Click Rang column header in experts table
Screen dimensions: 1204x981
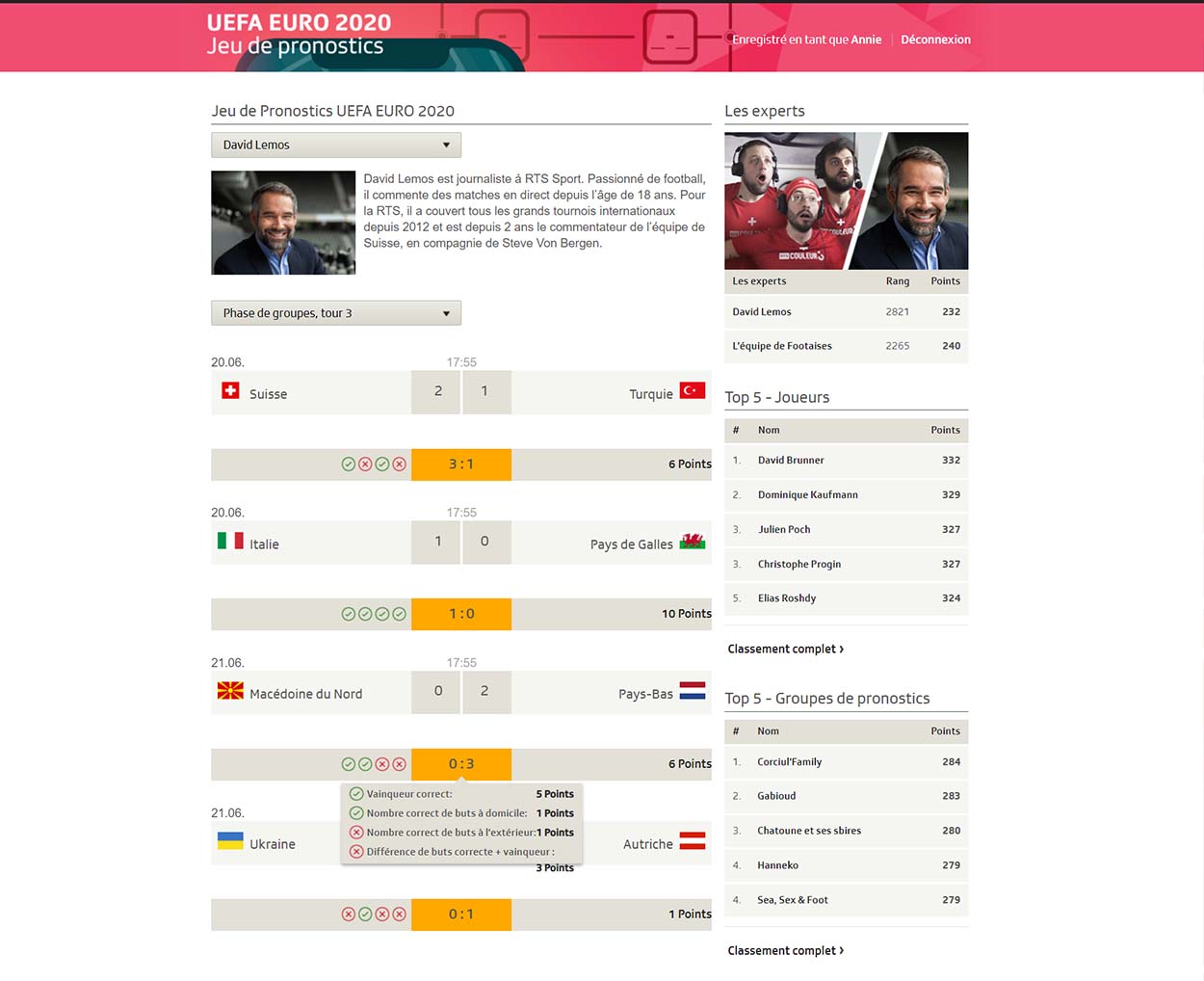point(898,281)
